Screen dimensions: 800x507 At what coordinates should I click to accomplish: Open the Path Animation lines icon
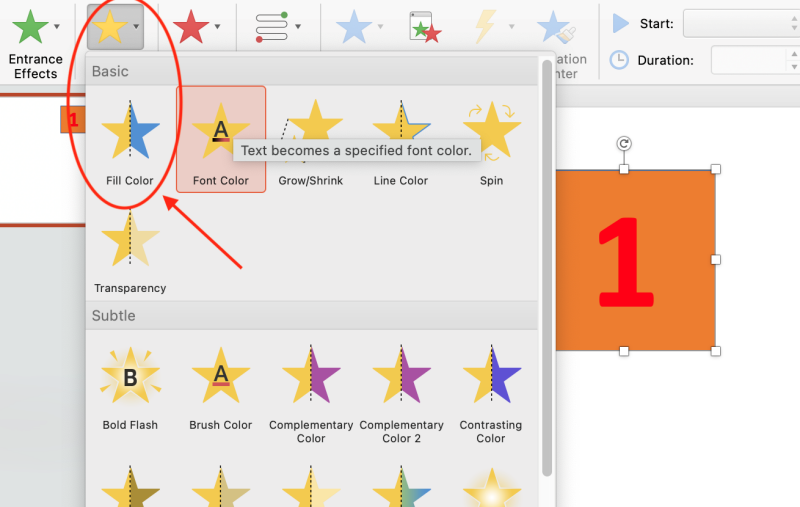[x=271, y=27]
